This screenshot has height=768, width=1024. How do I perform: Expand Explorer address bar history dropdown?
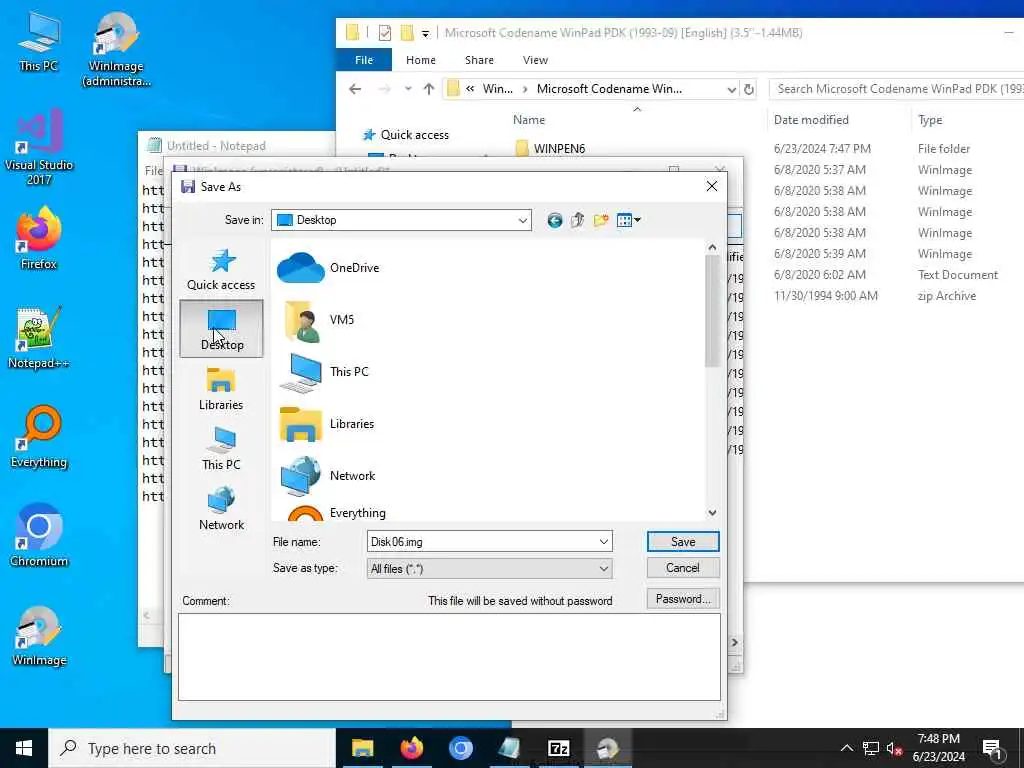(731, 89)
